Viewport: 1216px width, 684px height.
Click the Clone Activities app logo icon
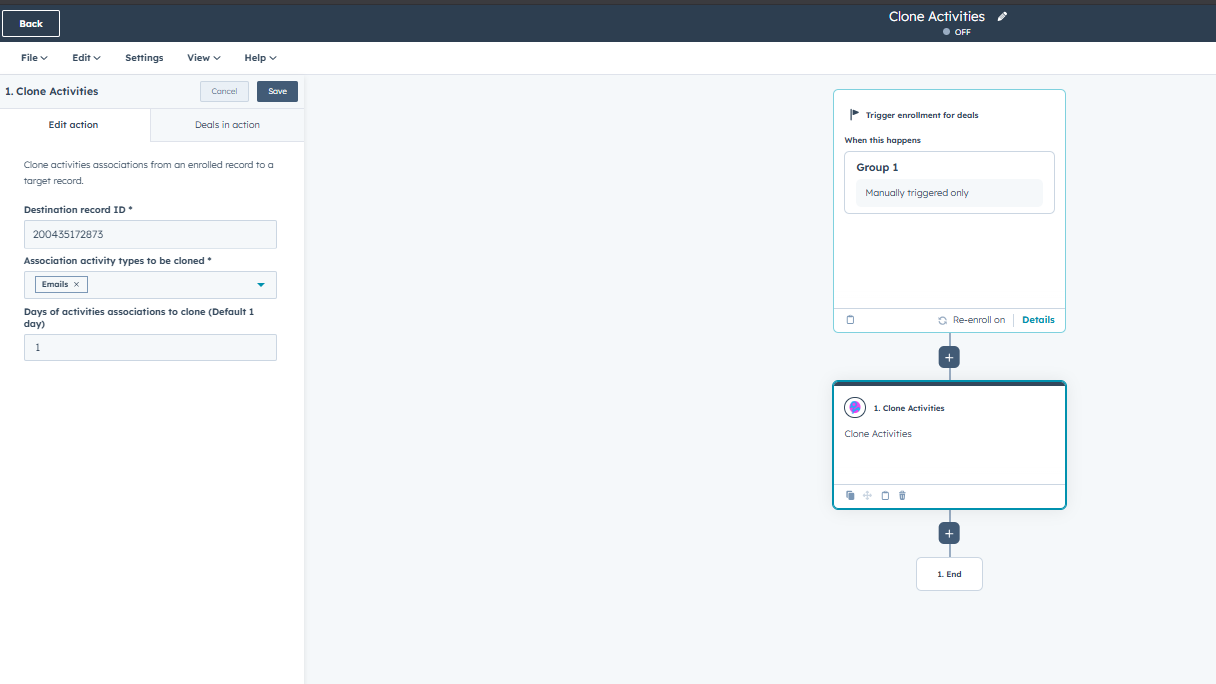coord(855,408)
